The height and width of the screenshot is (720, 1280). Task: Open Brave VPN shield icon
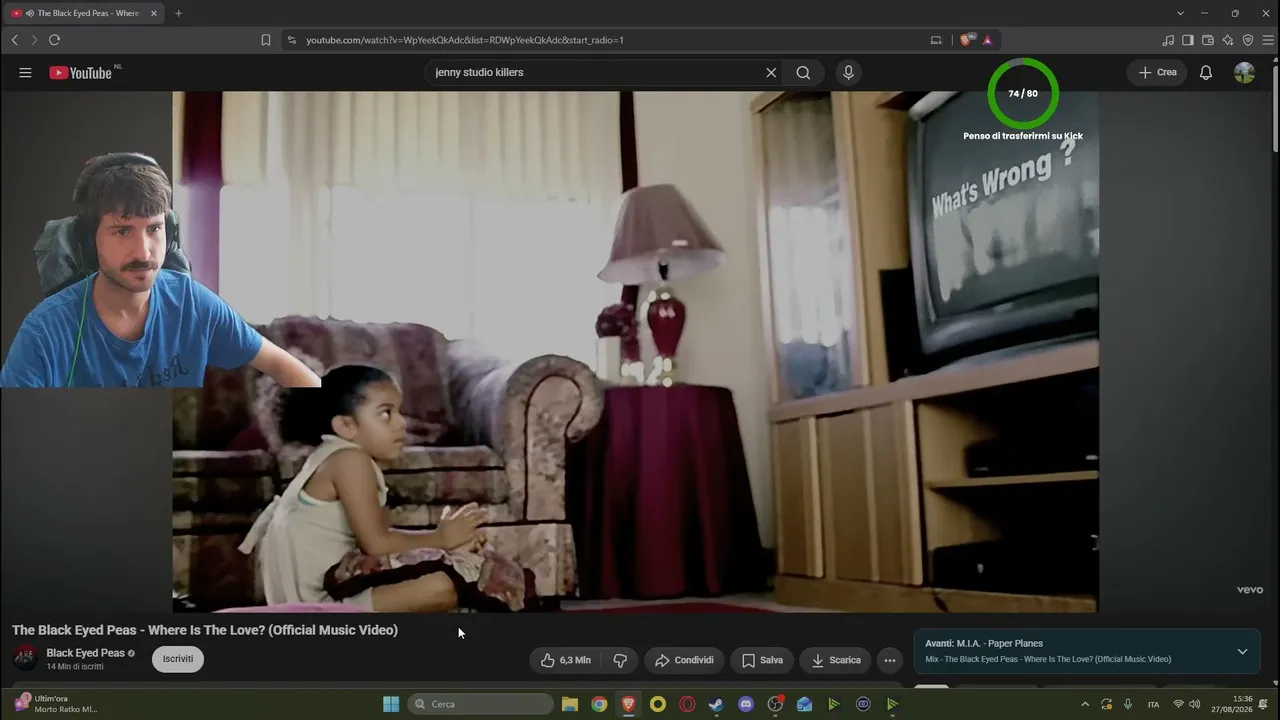[1248, 40]
